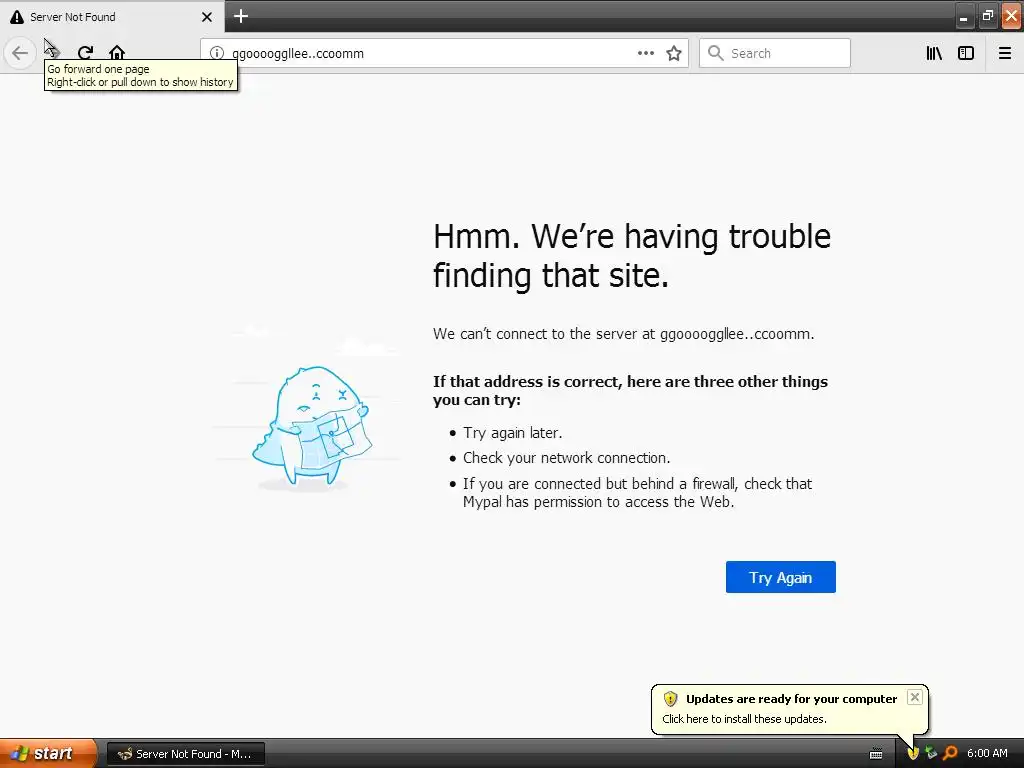Select Server Not Found taskbar button
This screenshot has width=1024, height=768.
[186, 754]
